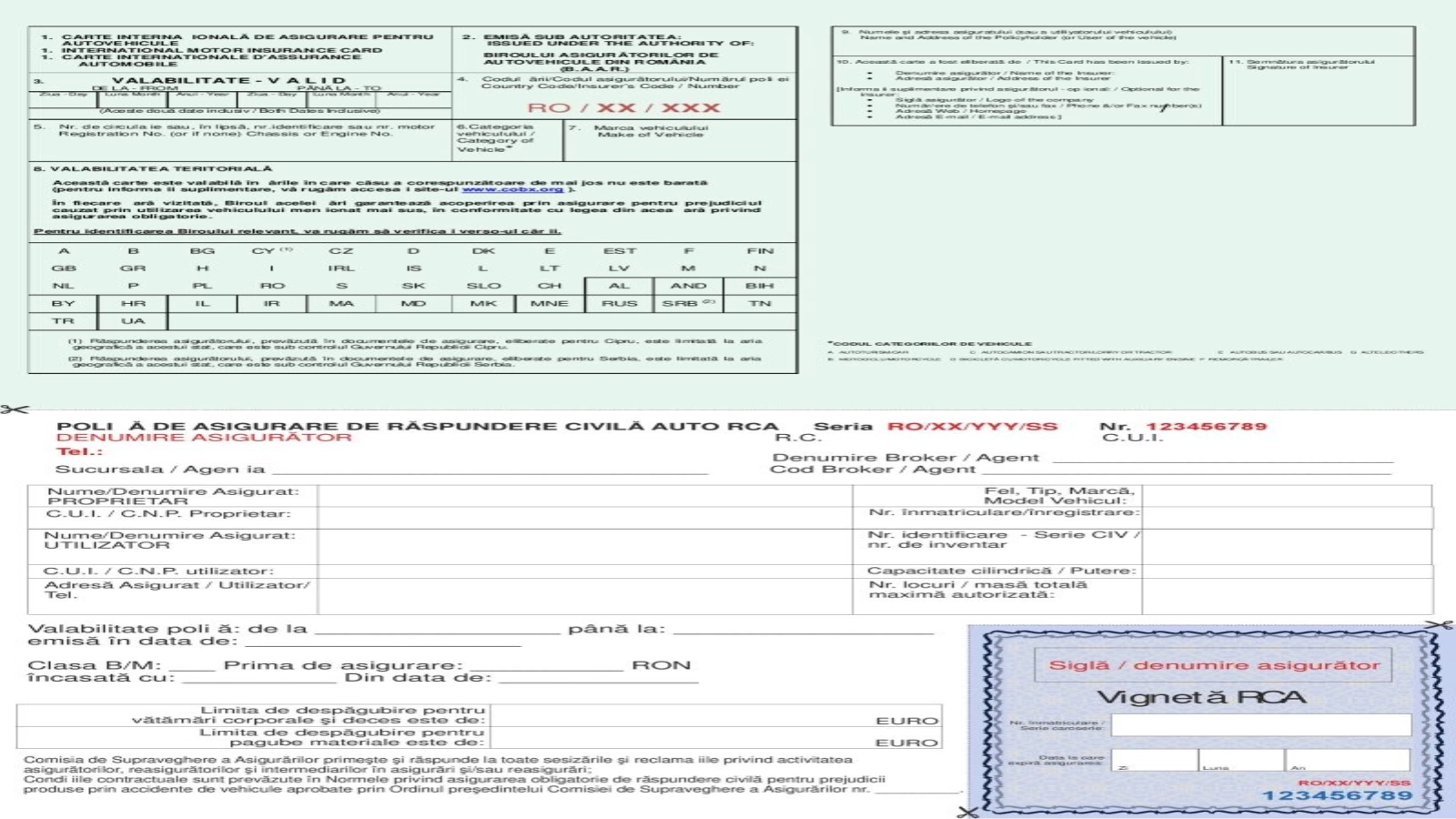
Task: Click the UA country code box
Action: click(x=133, y=320)
